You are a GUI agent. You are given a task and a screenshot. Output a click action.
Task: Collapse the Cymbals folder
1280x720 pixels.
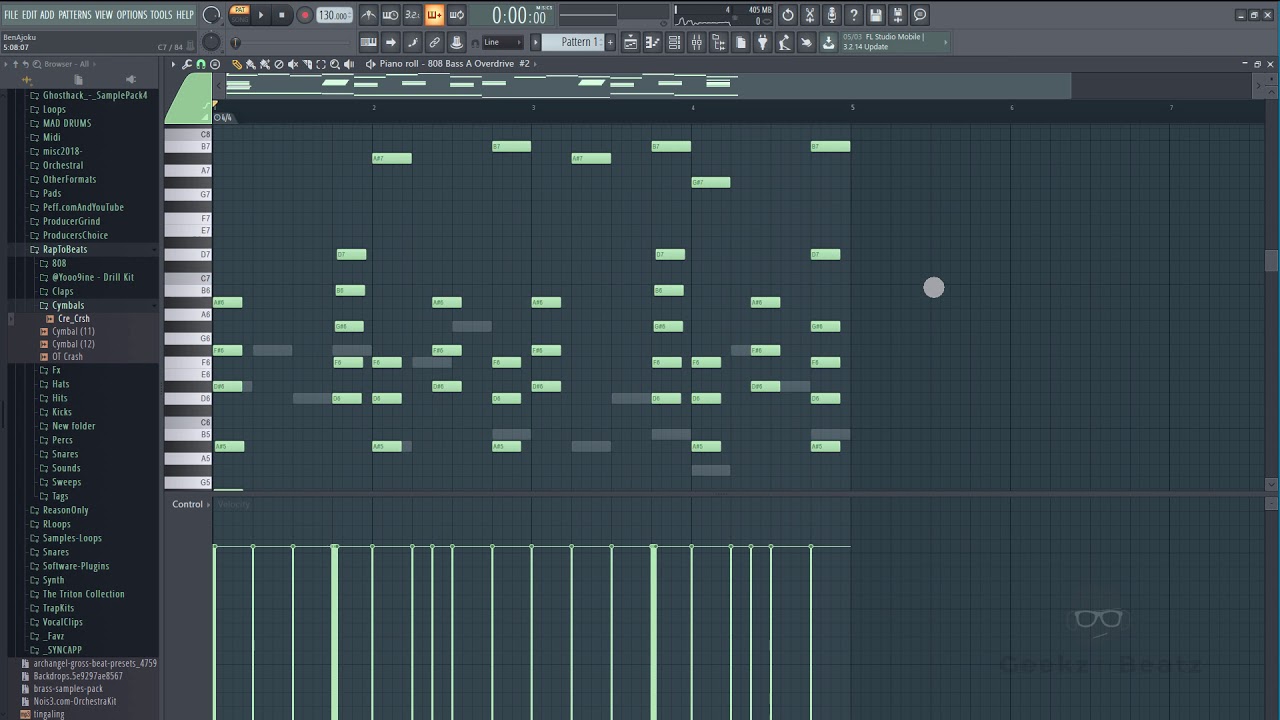67,305
